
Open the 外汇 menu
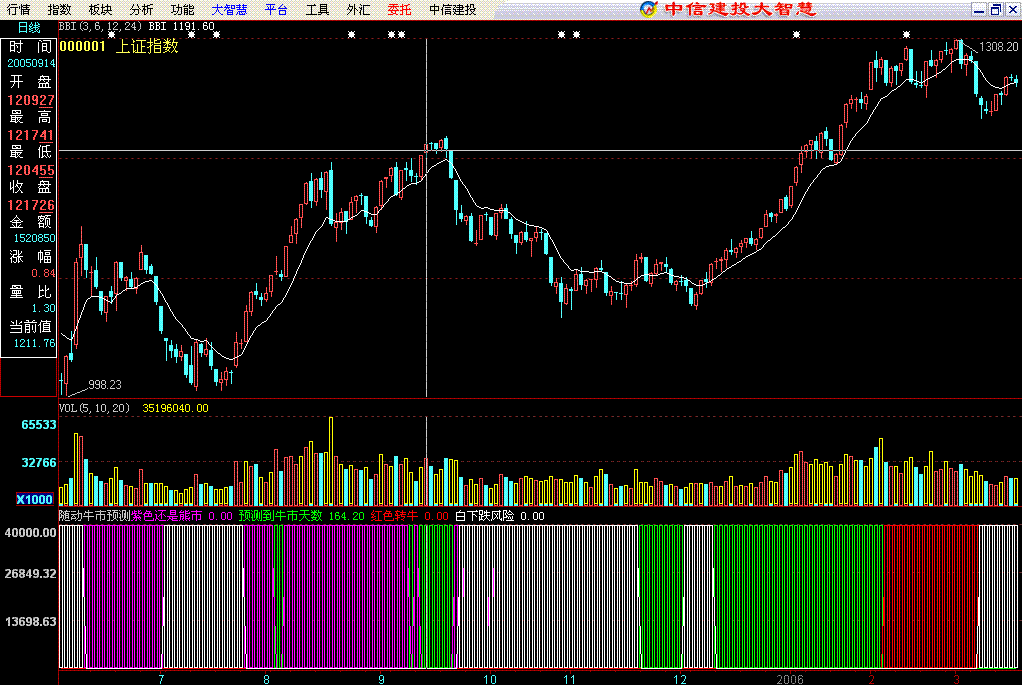[x=358, y=9]
